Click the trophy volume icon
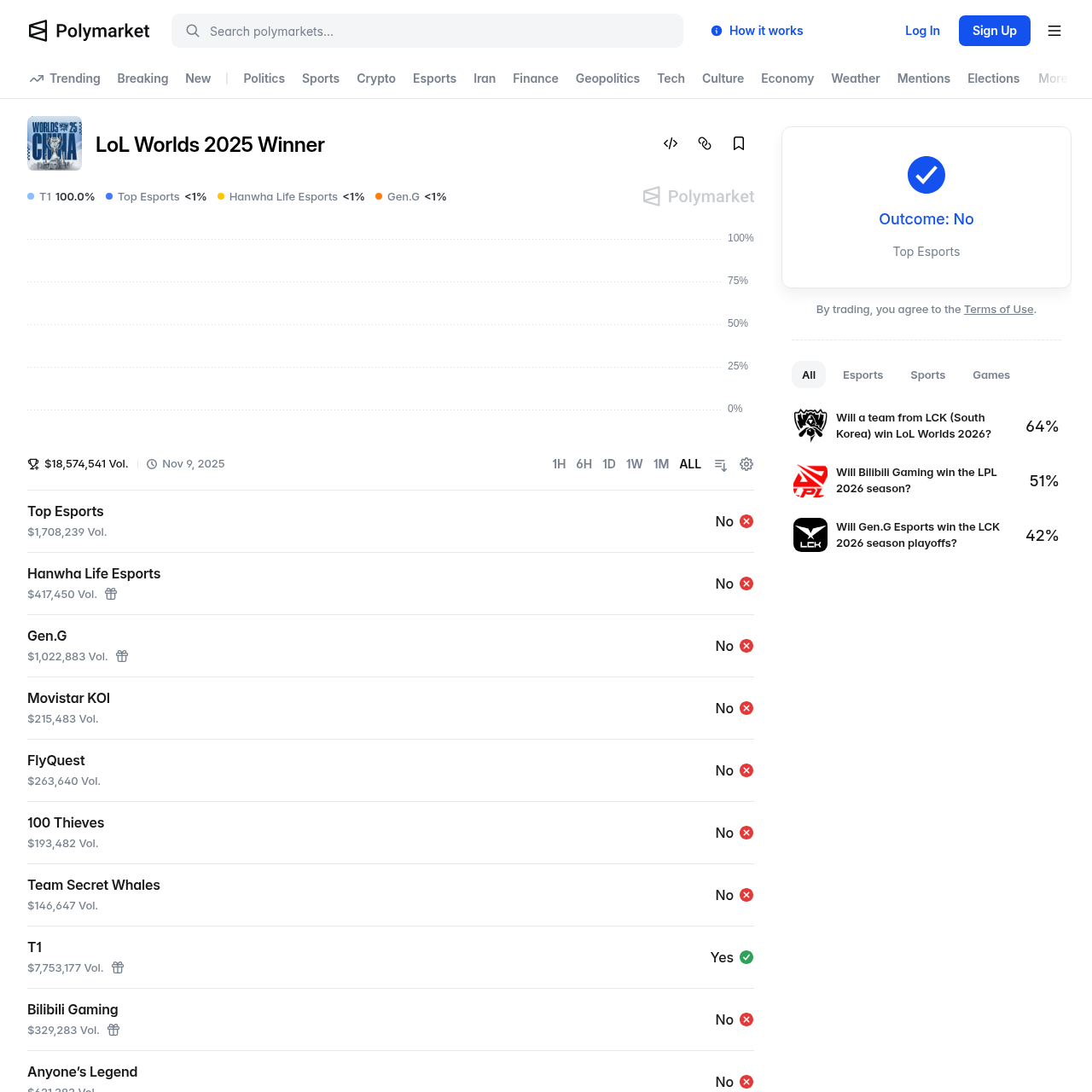Screen dimensions: 1092x1092 pos(33,464)
